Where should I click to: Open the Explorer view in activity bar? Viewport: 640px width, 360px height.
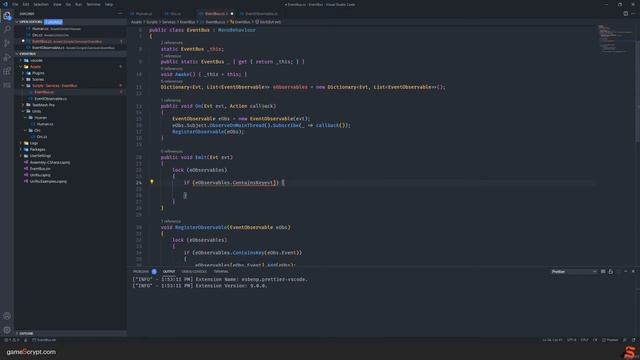[x=7, y=16]
